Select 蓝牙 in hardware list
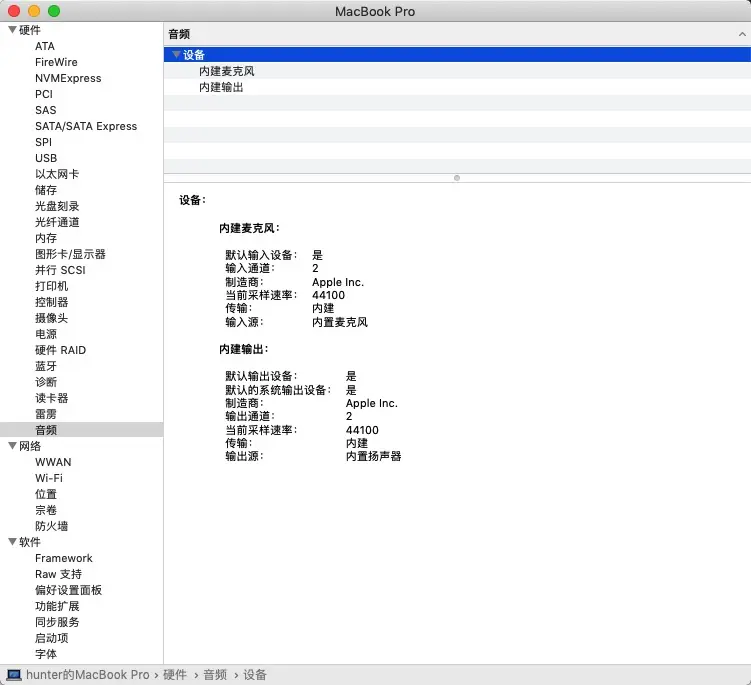The image size is (751, 685). (x=46, y=366)
